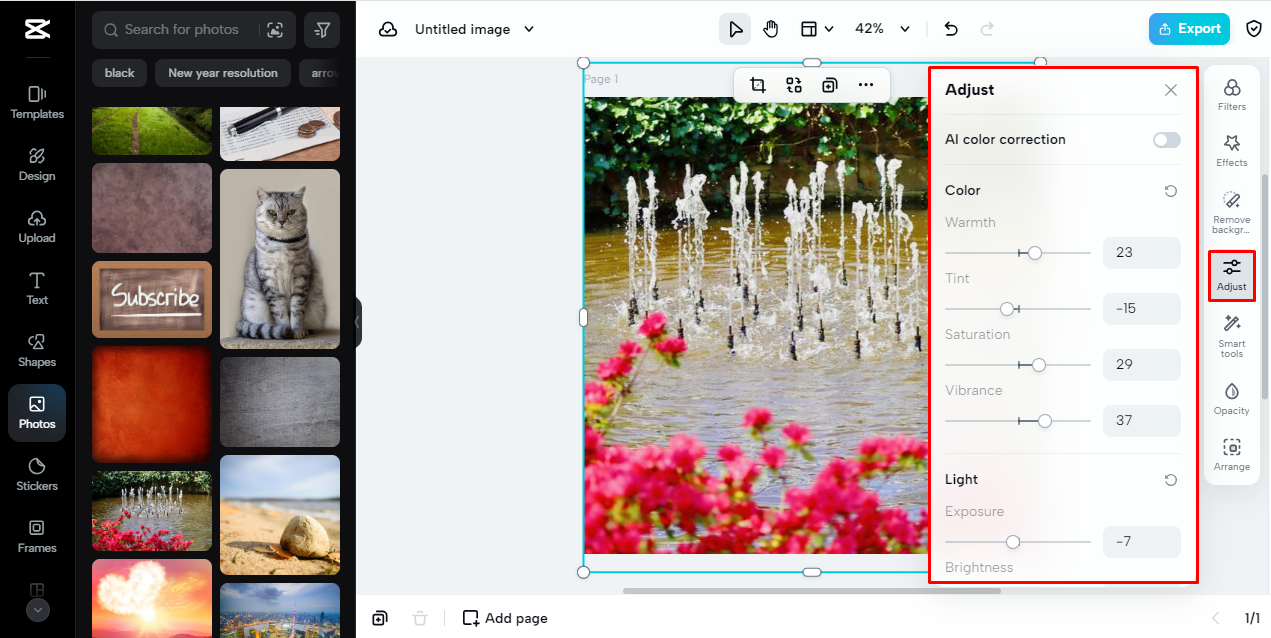
Task: Collapse the photos side panel handle
Action: (x=358, y=322)
